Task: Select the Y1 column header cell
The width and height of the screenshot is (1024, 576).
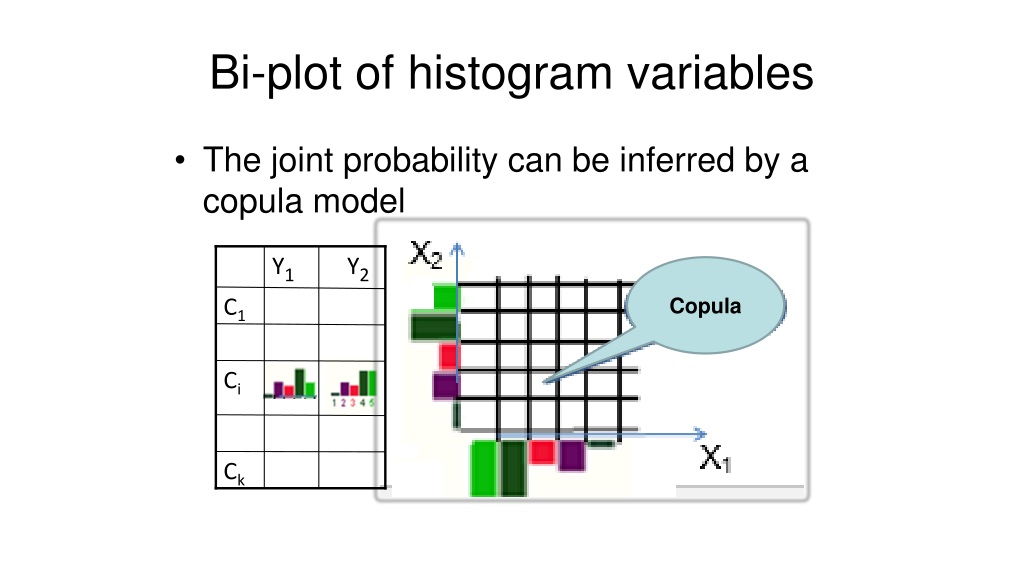Action: [291, 268]
